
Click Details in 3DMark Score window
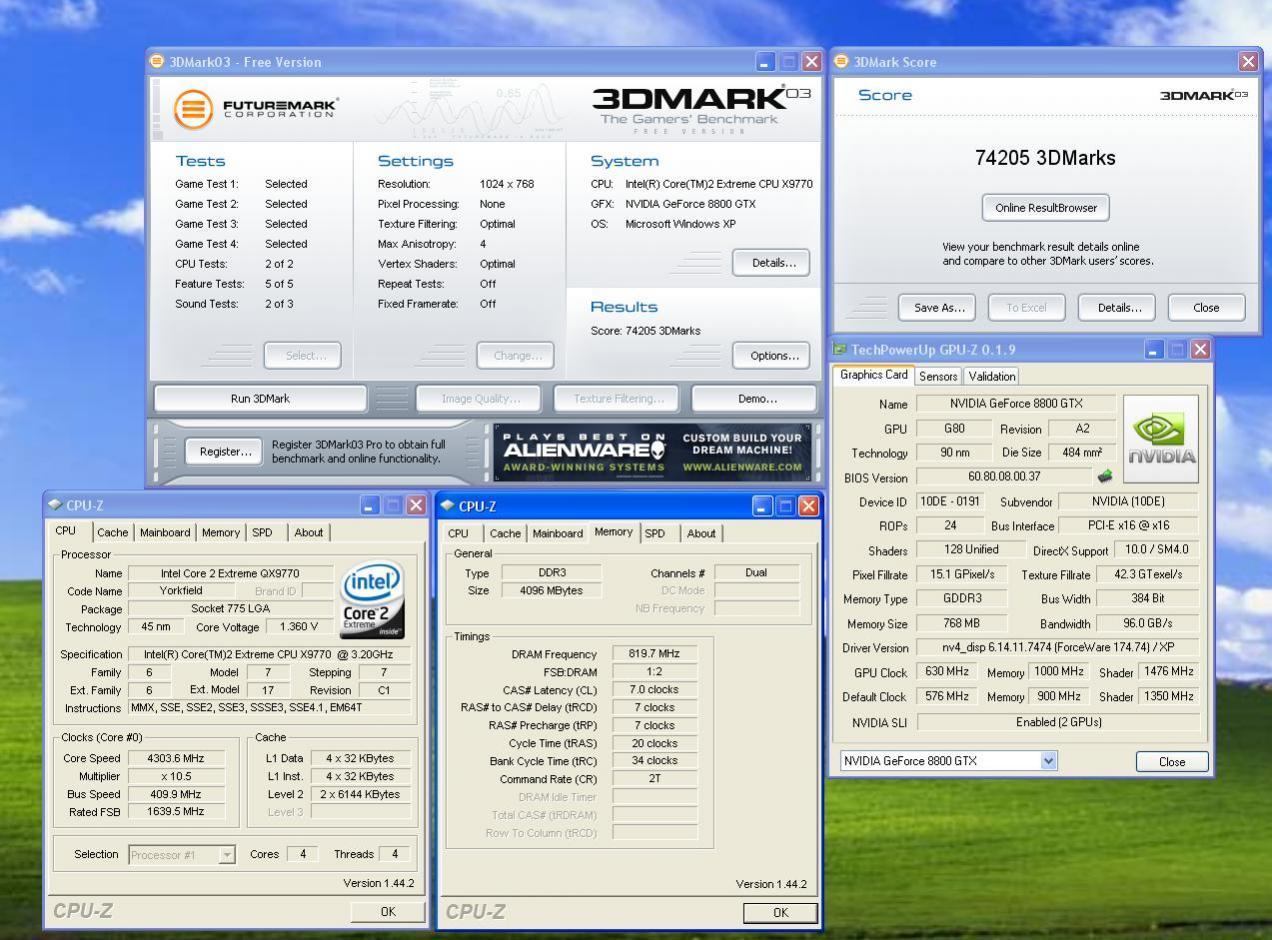coord(1119,308)
